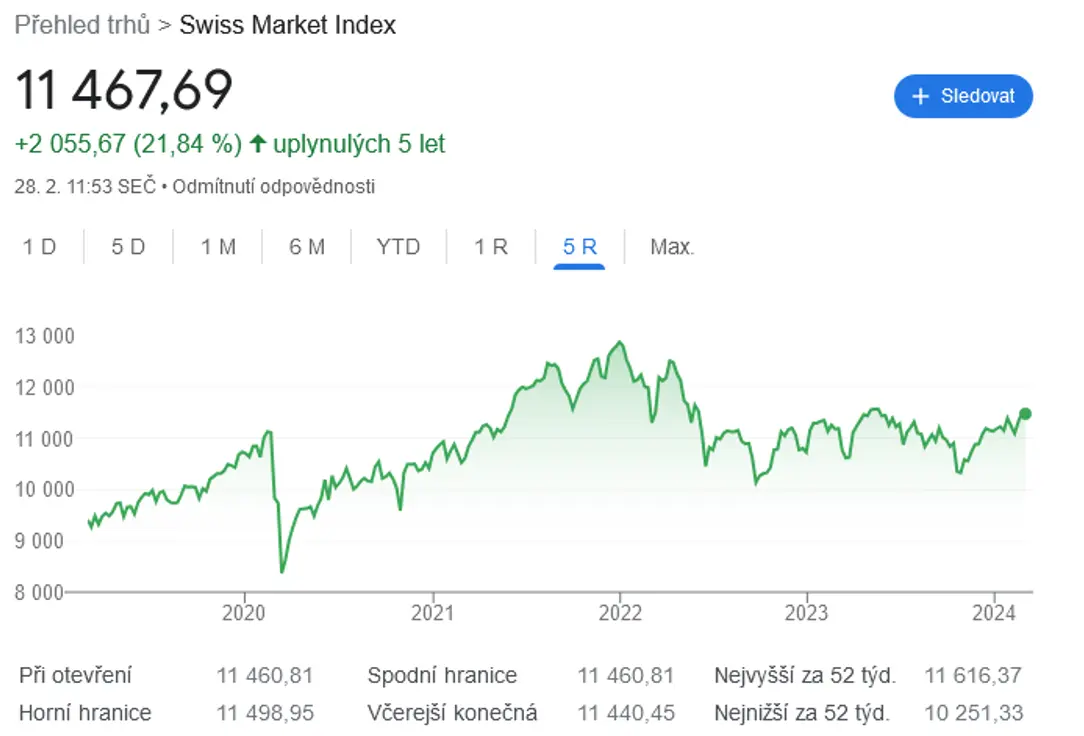
Task: Click the green current-value dot on chart
Action: (1025, 414)
